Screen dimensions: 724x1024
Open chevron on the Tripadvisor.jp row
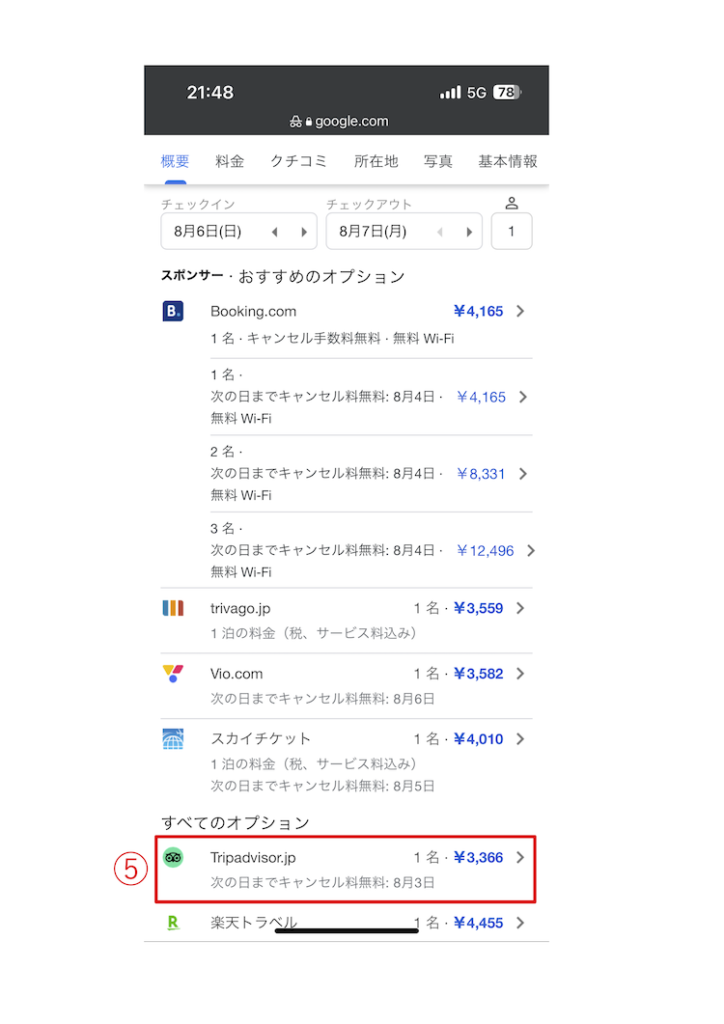tap(520, 857)
